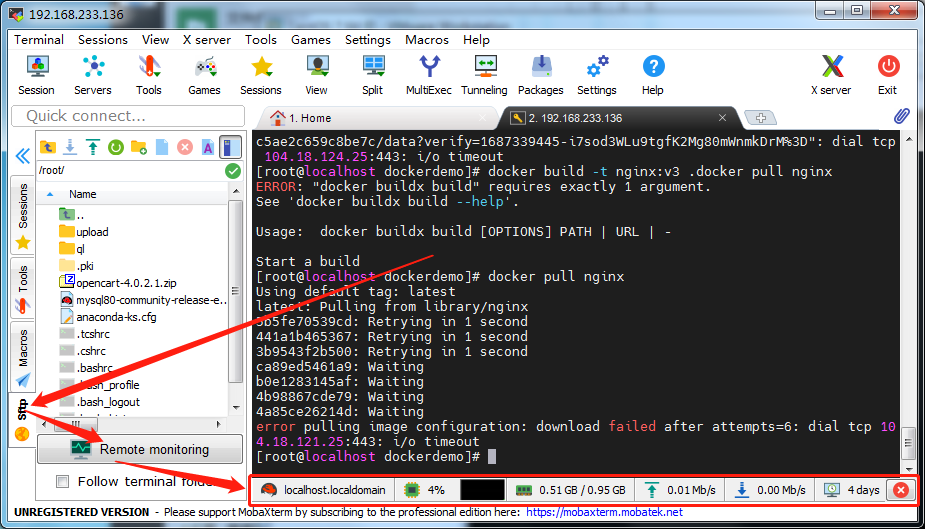Click the Tunneling toolbar icon
Viewport: 925px width, 529px height.
pyautogui.click(x=484, y=75)
